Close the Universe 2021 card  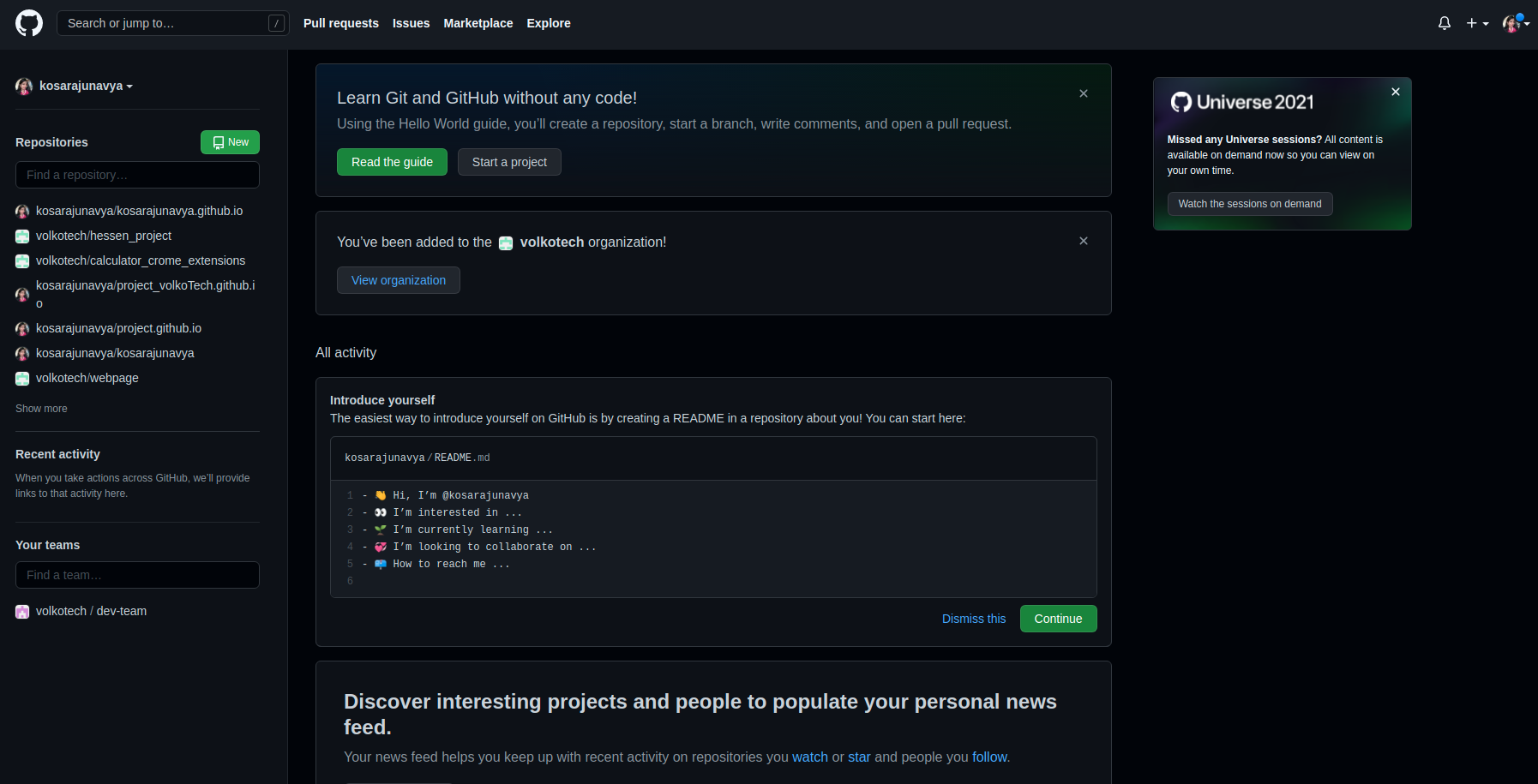click(1396, 92)
